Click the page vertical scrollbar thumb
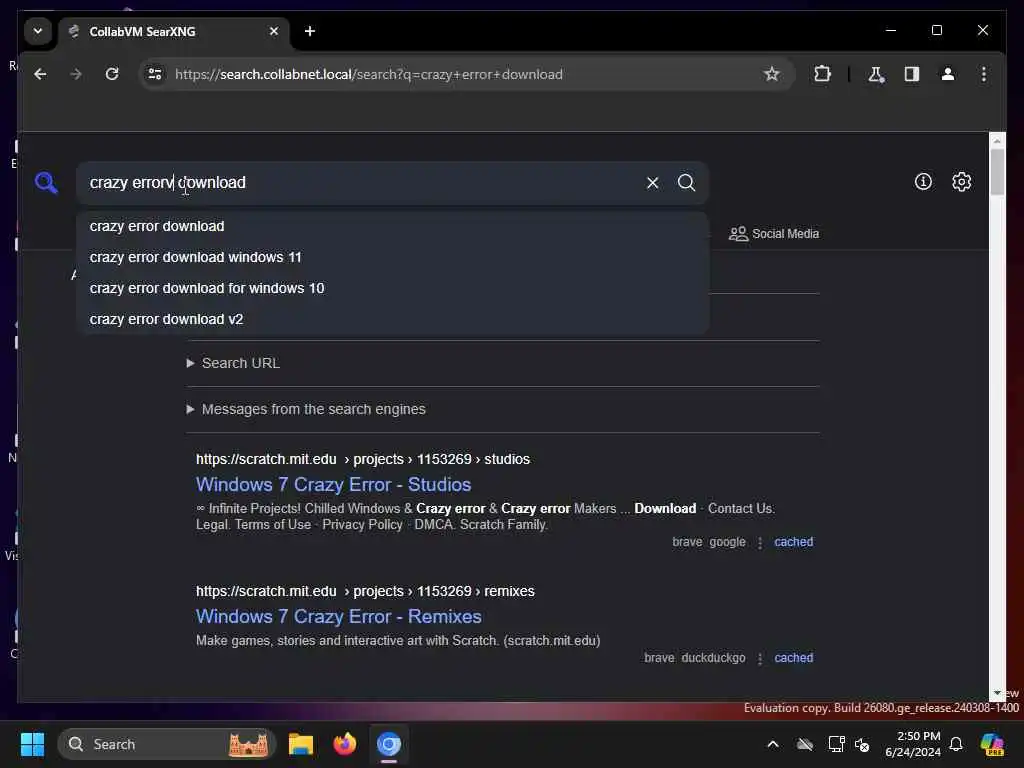The image size is (1024, 768). 997,172
